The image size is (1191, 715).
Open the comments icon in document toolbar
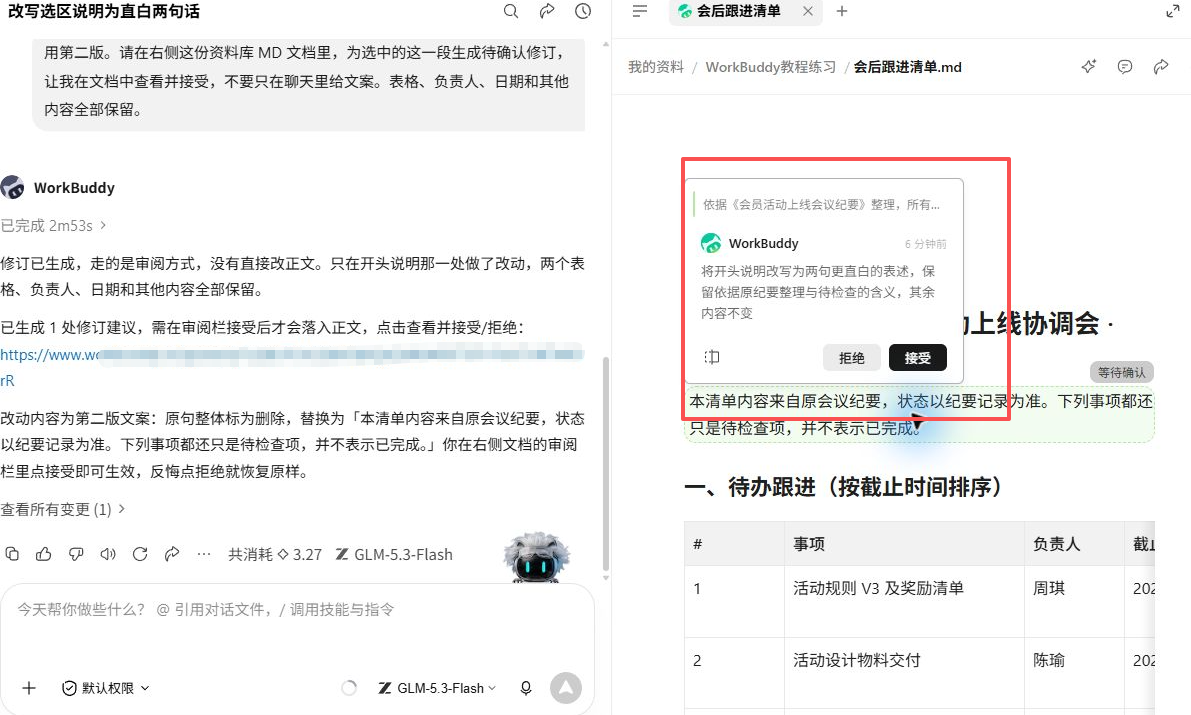point(1125,67)
